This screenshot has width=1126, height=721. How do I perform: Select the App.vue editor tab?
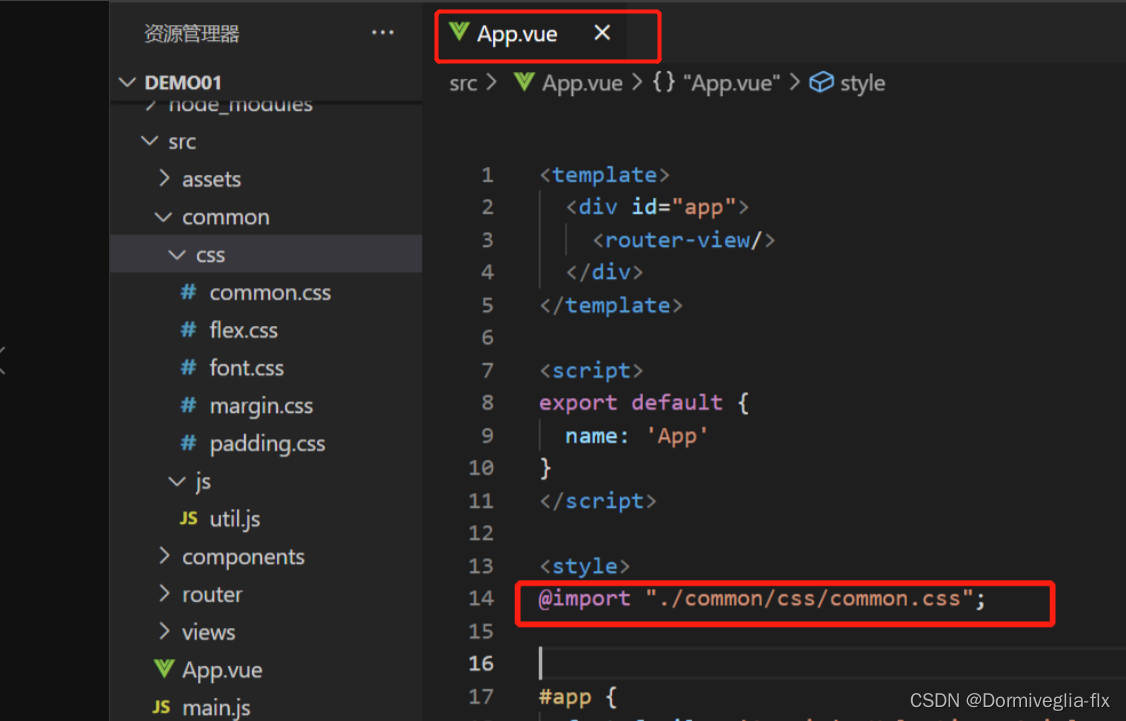click(x=531, y=34)
